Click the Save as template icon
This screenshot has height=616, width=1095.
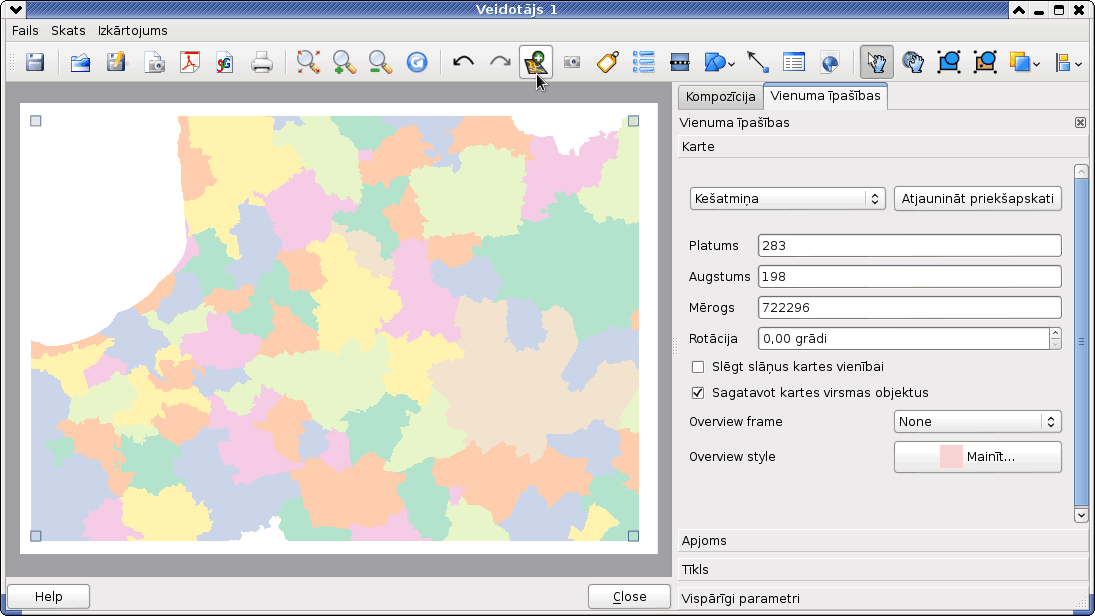117,62
